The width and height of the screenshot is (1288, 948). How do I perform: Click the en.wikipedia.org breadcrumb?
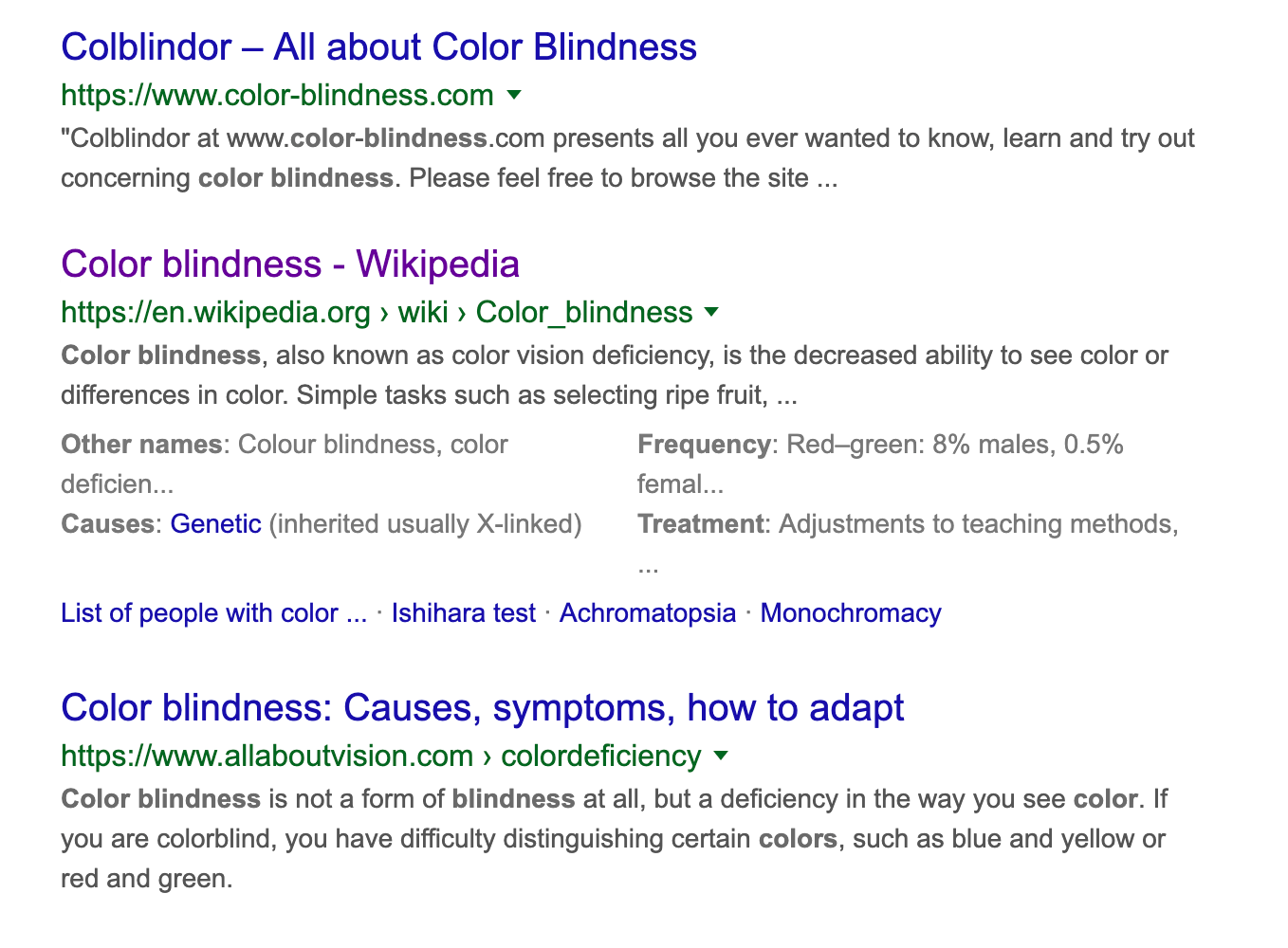pos(214,312)
